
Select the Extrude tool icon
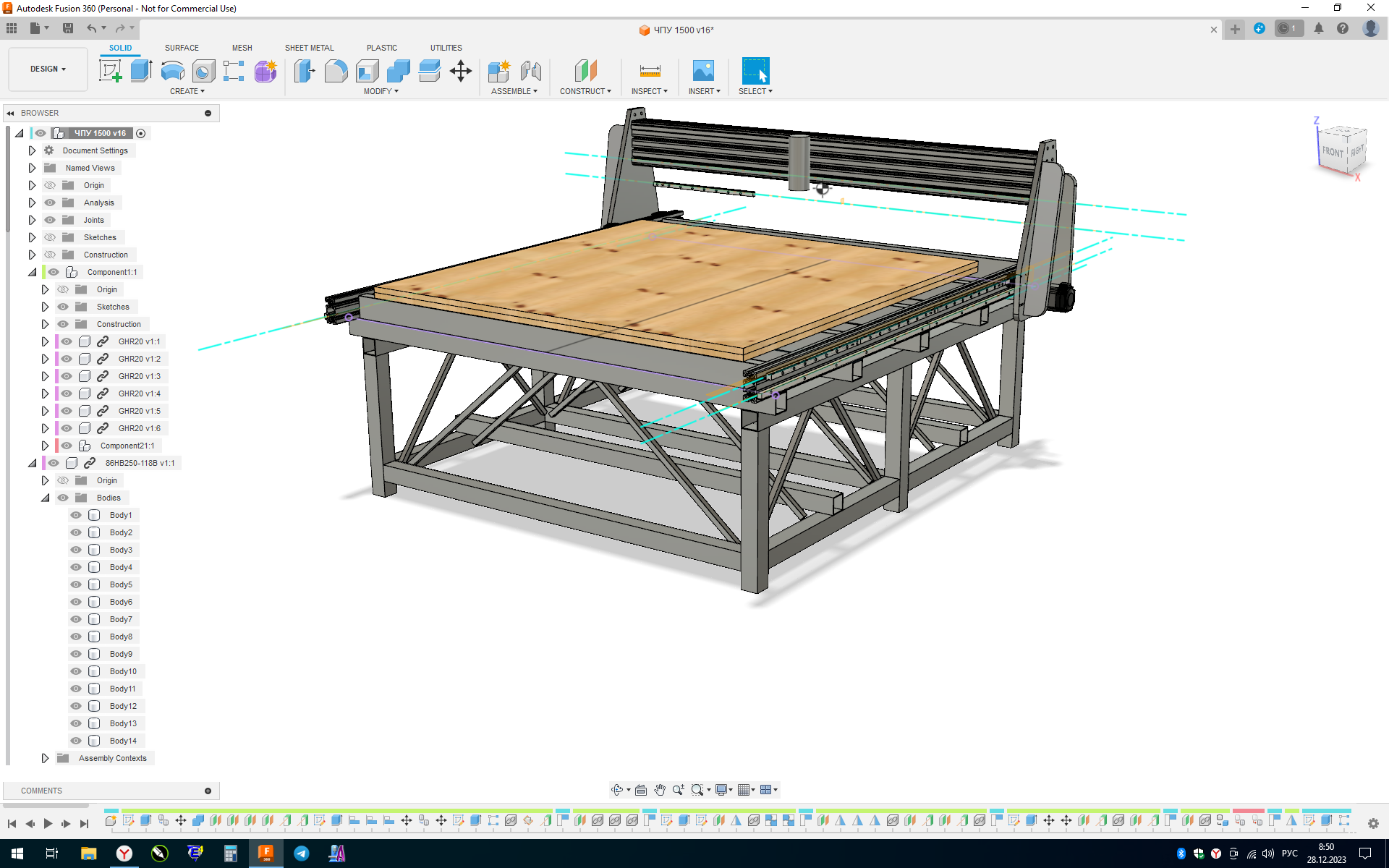(141, 71)
